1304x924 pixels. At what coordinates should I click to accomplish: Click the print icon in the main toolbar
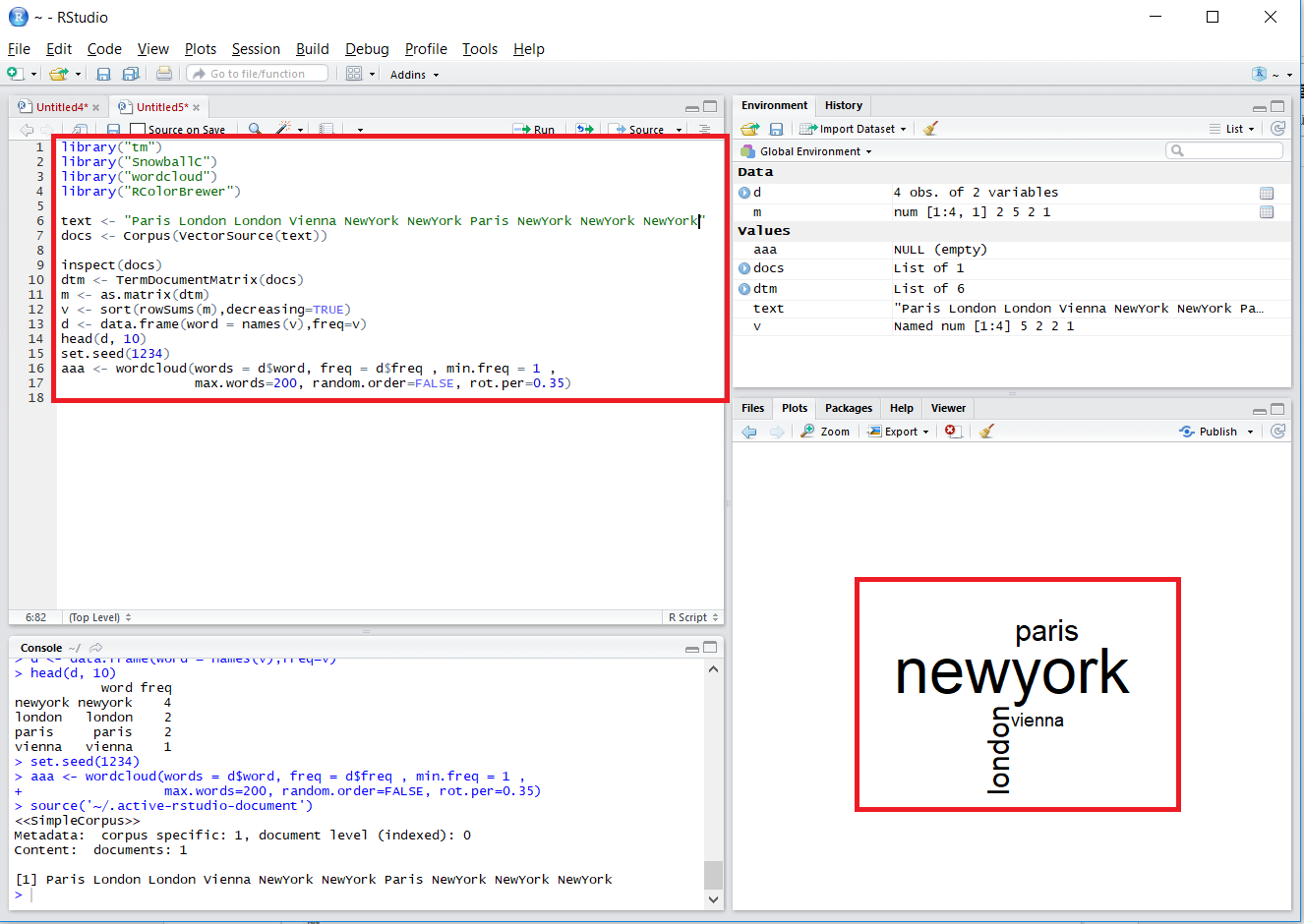coord(164,74)
